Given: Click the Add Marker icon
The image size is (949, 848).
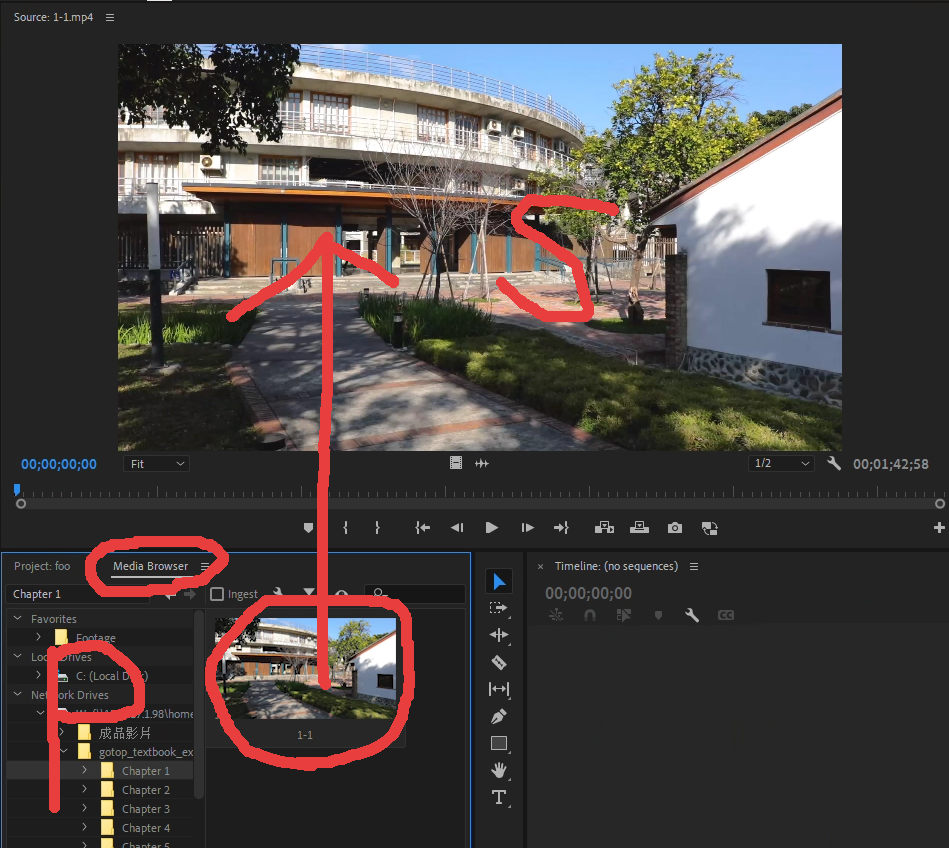Looking at the screenshot, I should click(308, 527).
